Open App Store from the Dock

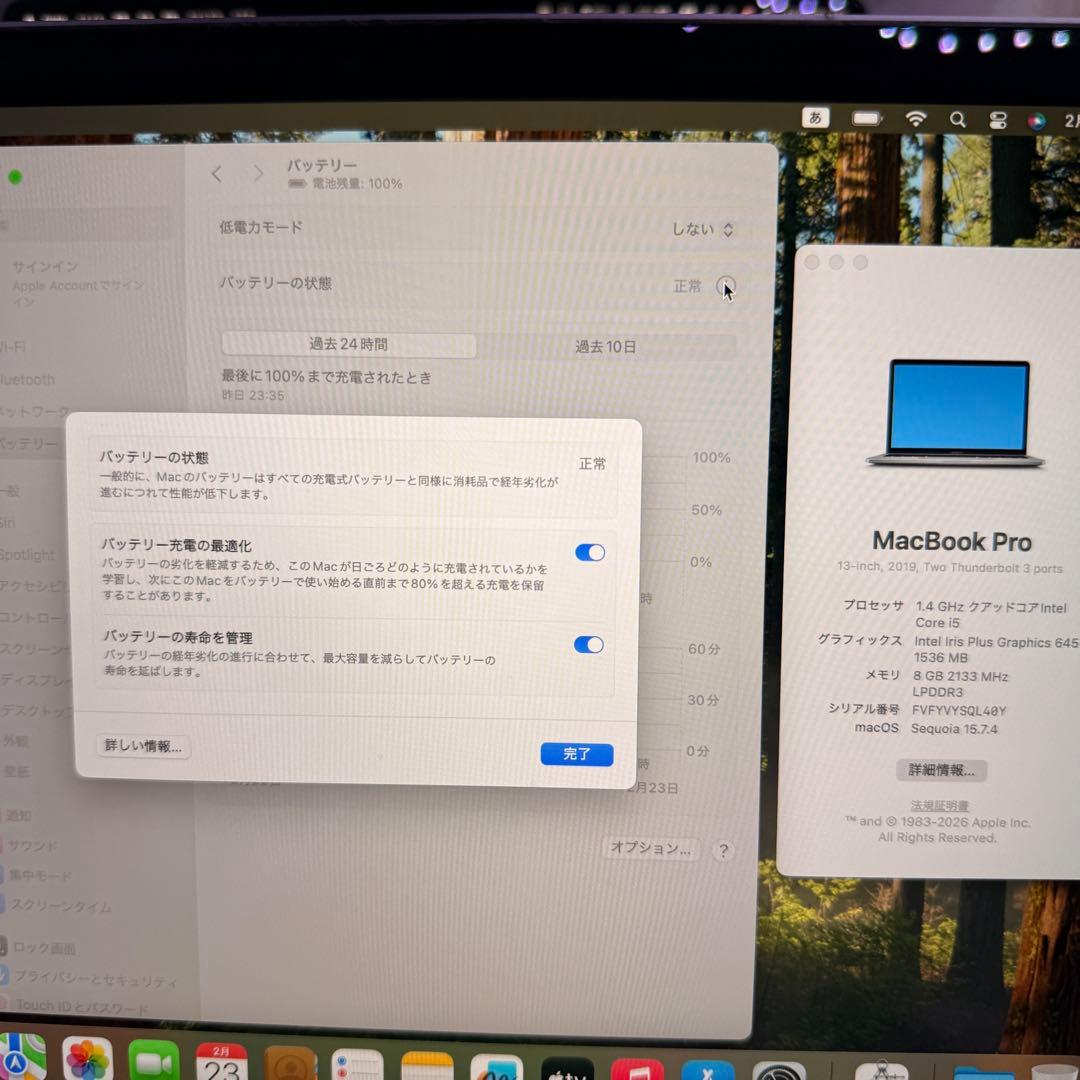pos(708,1070)
